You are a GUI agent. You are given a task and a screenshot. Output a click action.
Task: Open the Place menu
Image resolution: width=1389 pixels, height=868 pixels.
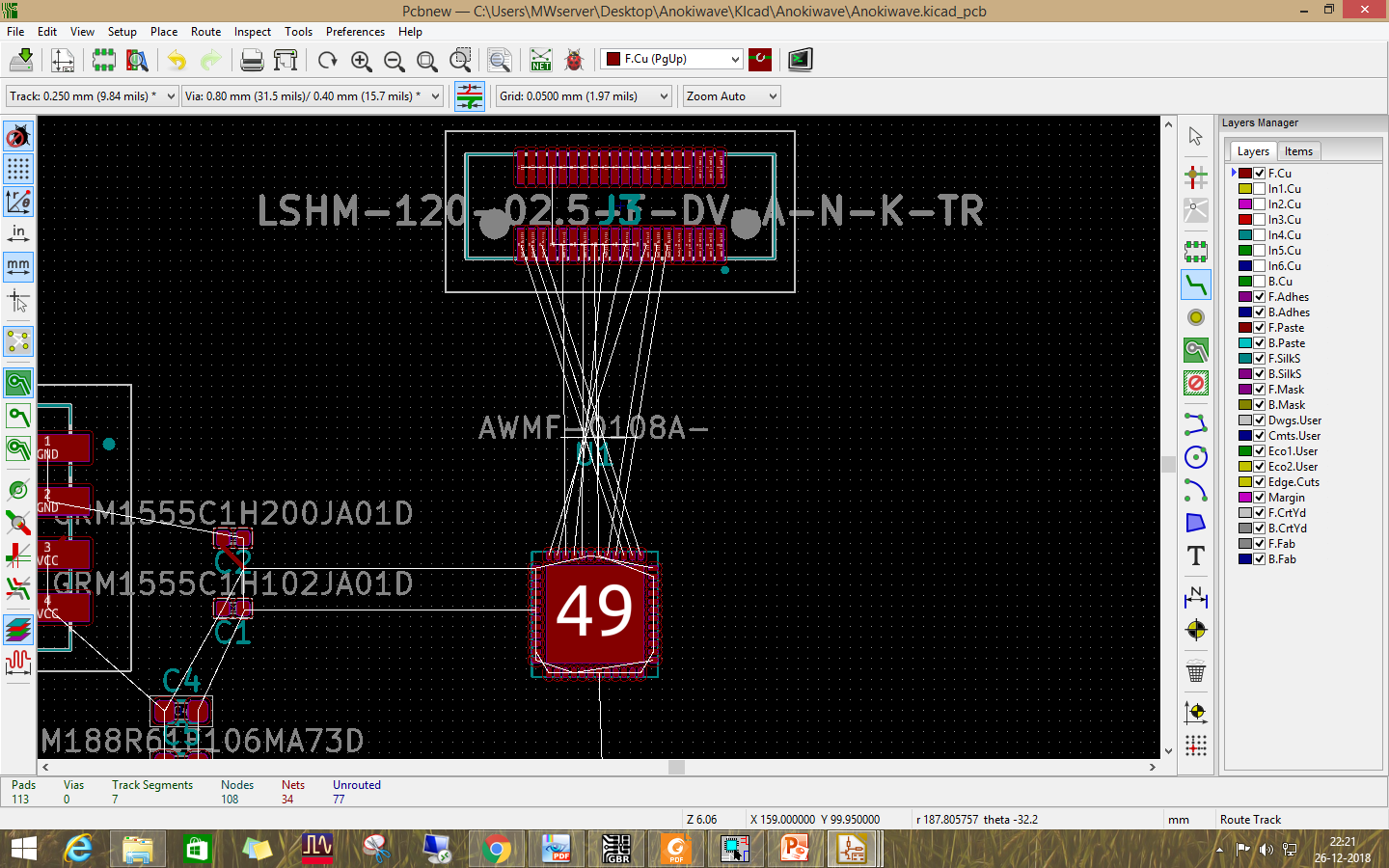coord(164,32)
